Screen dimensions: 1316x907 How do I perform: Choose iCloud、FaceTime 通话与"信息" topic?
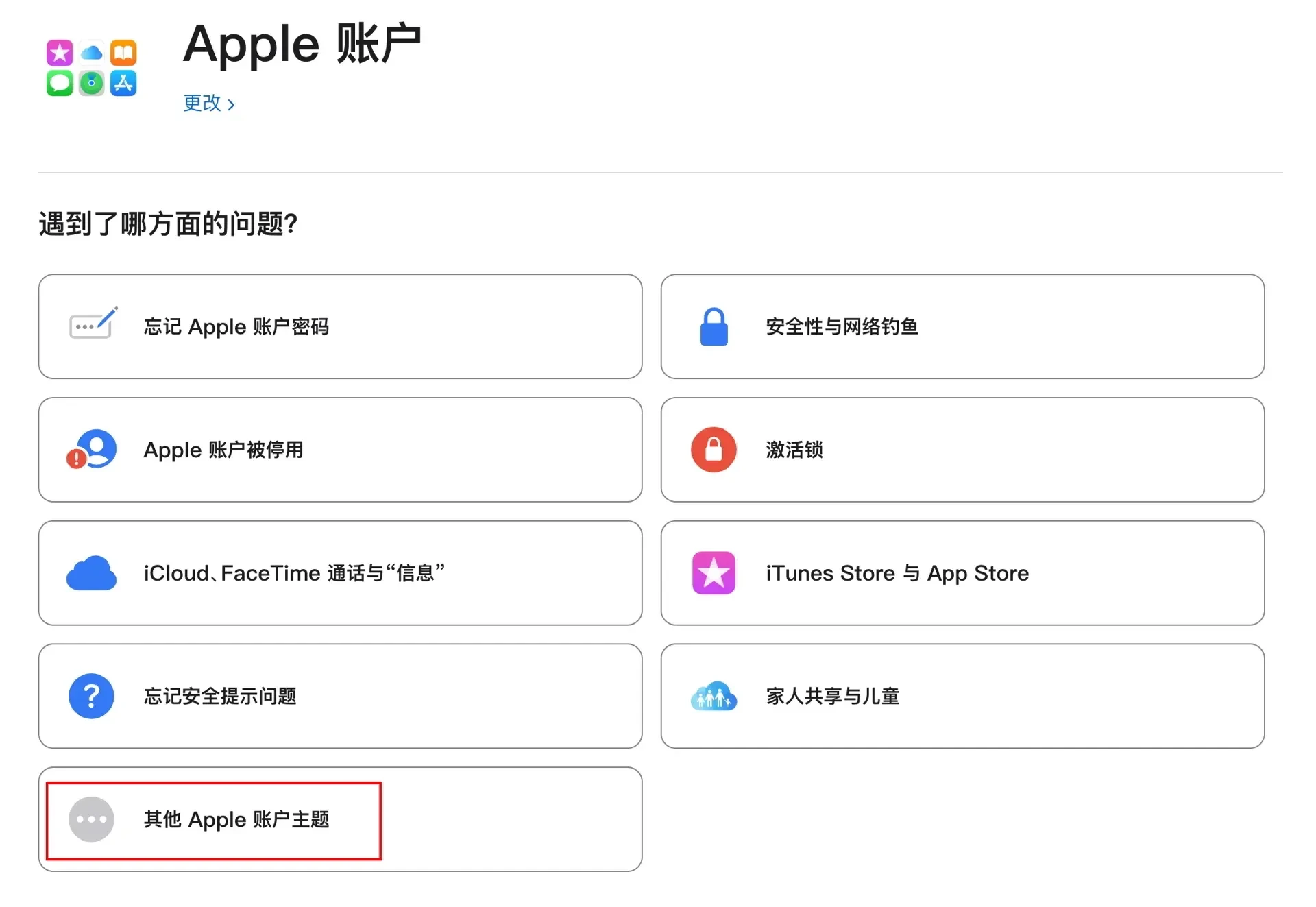click(294, 573)
